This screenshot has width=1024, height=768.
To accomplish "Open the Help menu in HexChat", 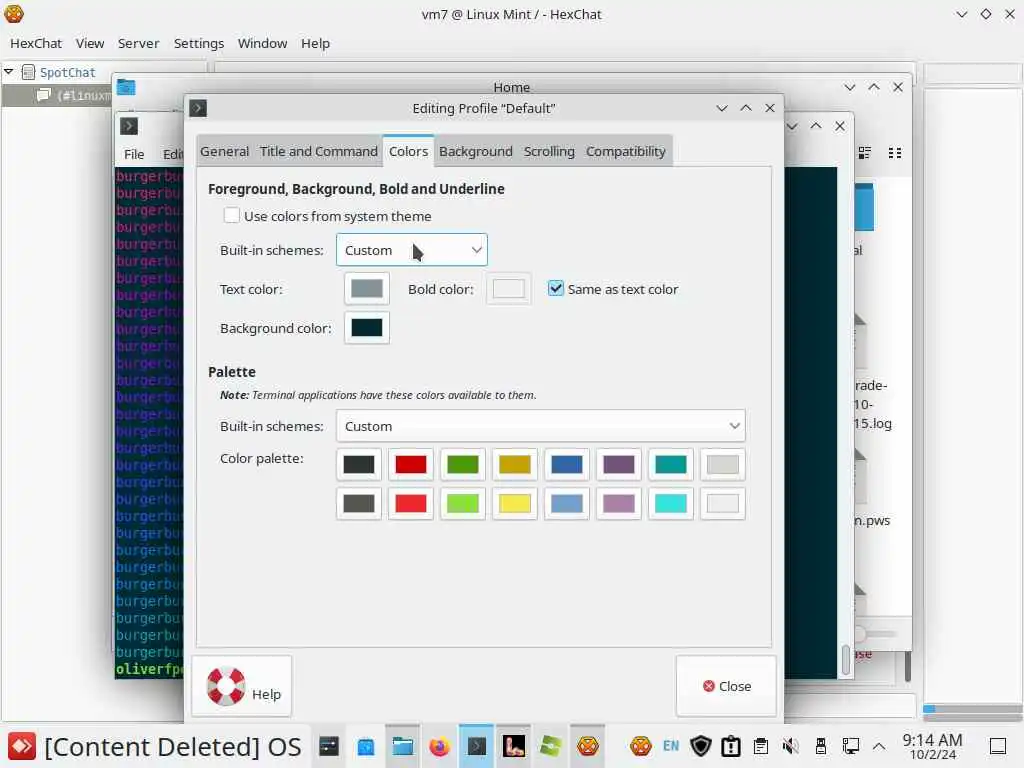I will click(315, 43).
